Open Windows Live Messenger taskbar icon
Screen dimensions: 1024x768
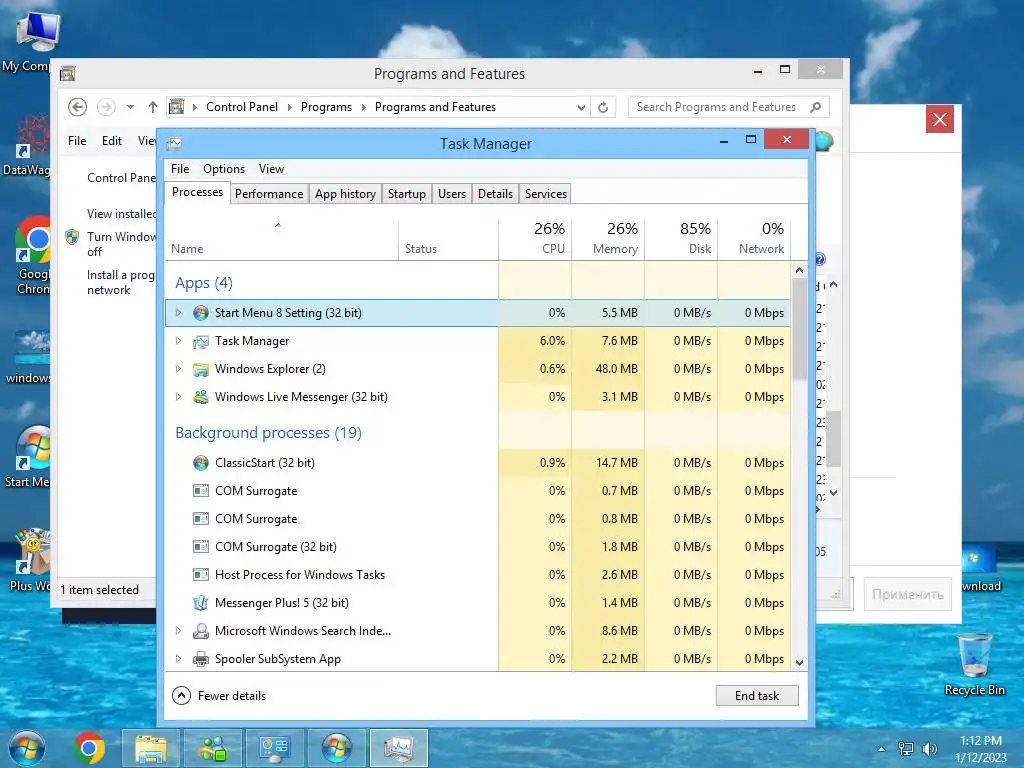[x=213, y=748]
